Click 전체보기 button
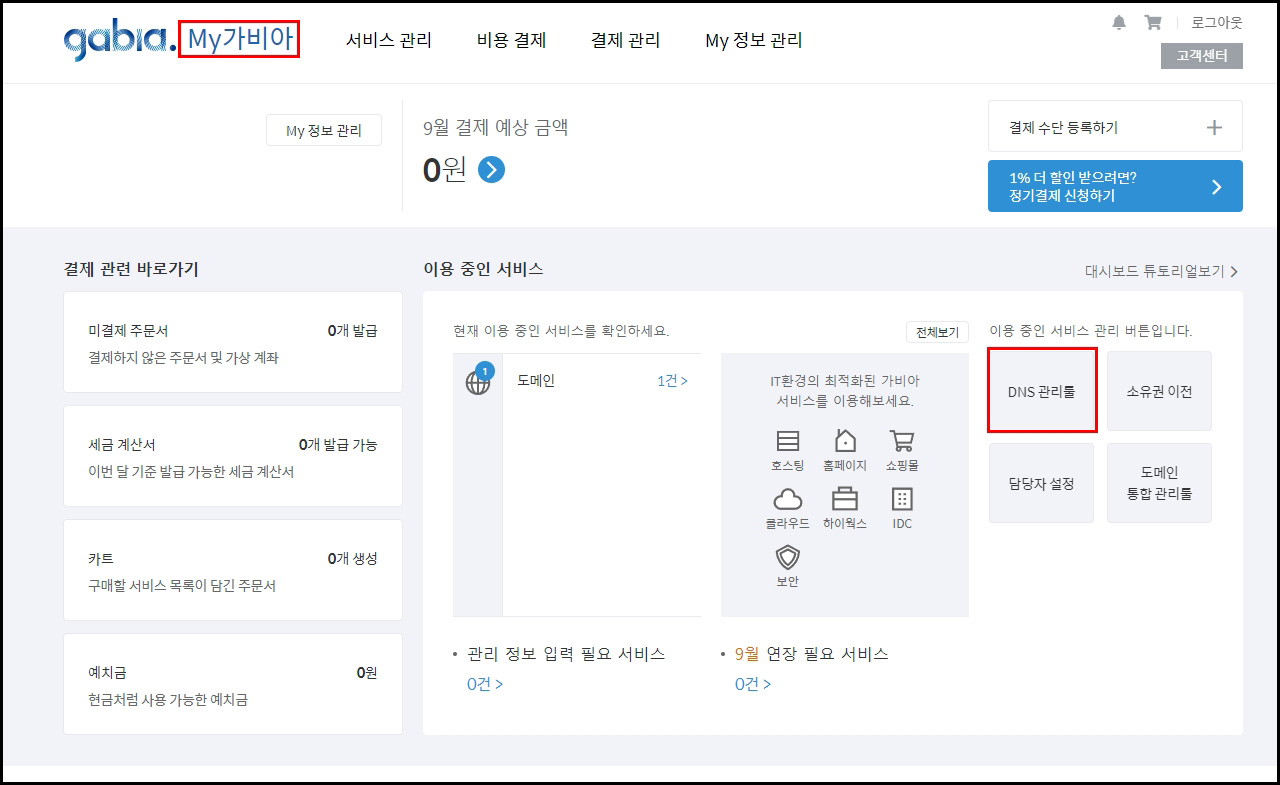Image resolution: width=1280 pixels, height=785 pixels. 937,332
